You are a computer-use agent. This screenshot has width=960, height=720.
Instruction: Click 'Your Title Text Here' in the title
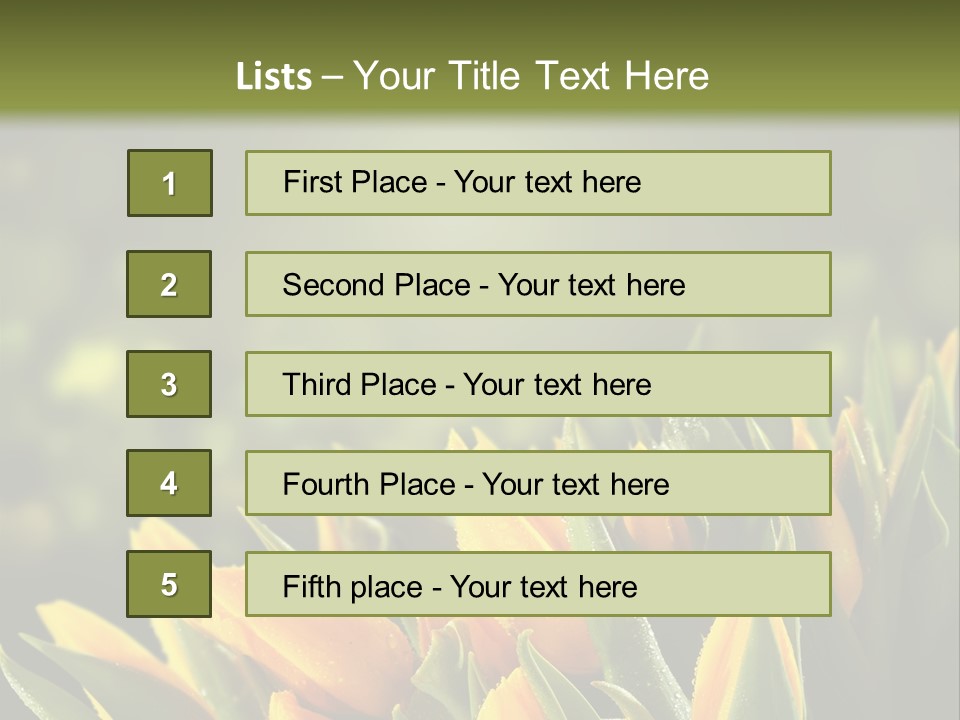tap(531, 77)
